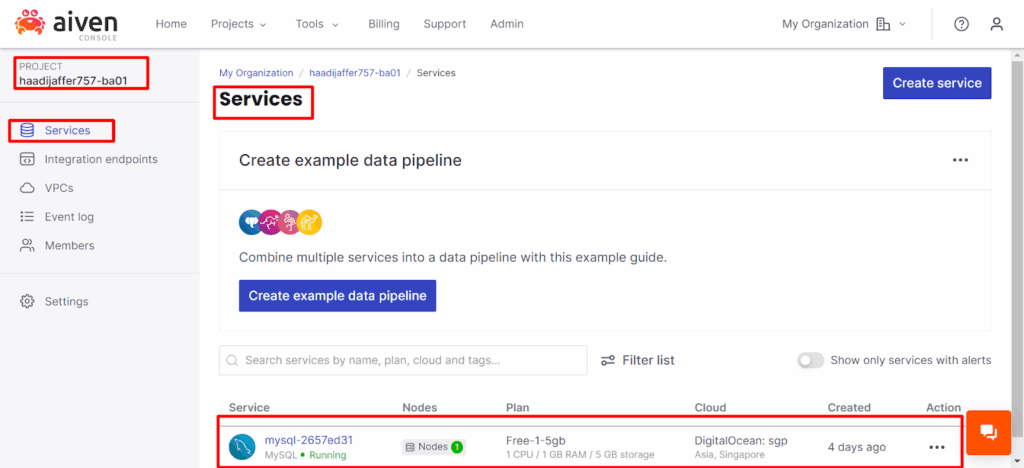The width and height of the screenshot is (1024, 468).
Task: Open three-dot menu on example pipeline card
Action: [960, 160]
